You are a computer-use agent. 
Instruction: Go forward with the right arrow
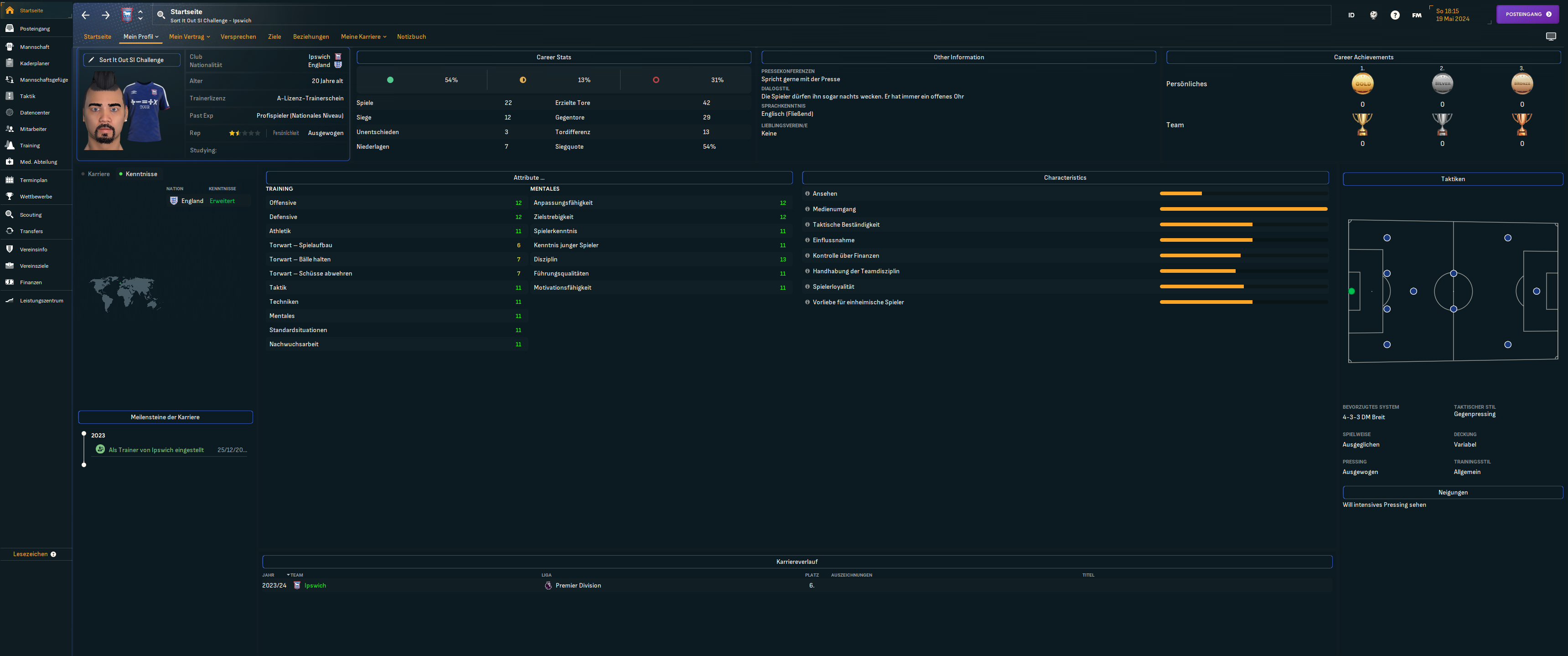pyautogui.click(x=106, y=15)
